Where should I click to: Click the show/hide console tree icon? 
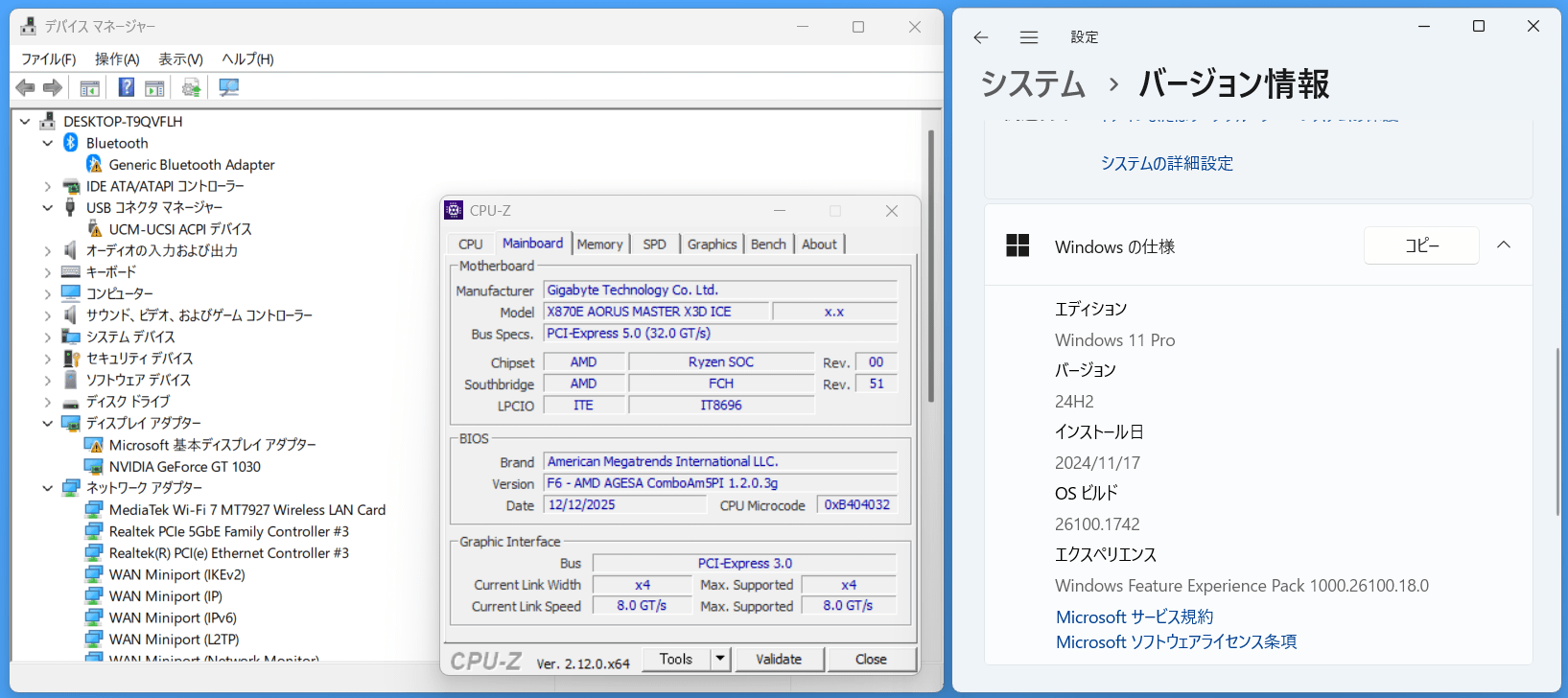89,87
